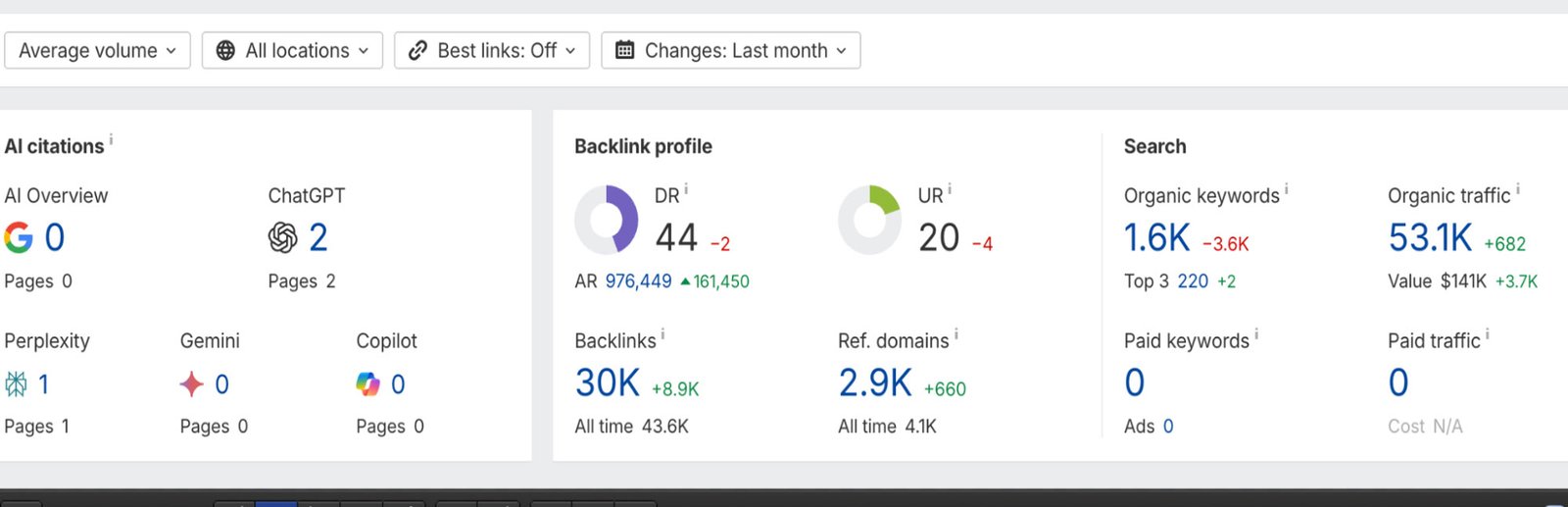1568x507 pixels.
Task: Open the Average volume dropdown
Action: click(97, 51)
